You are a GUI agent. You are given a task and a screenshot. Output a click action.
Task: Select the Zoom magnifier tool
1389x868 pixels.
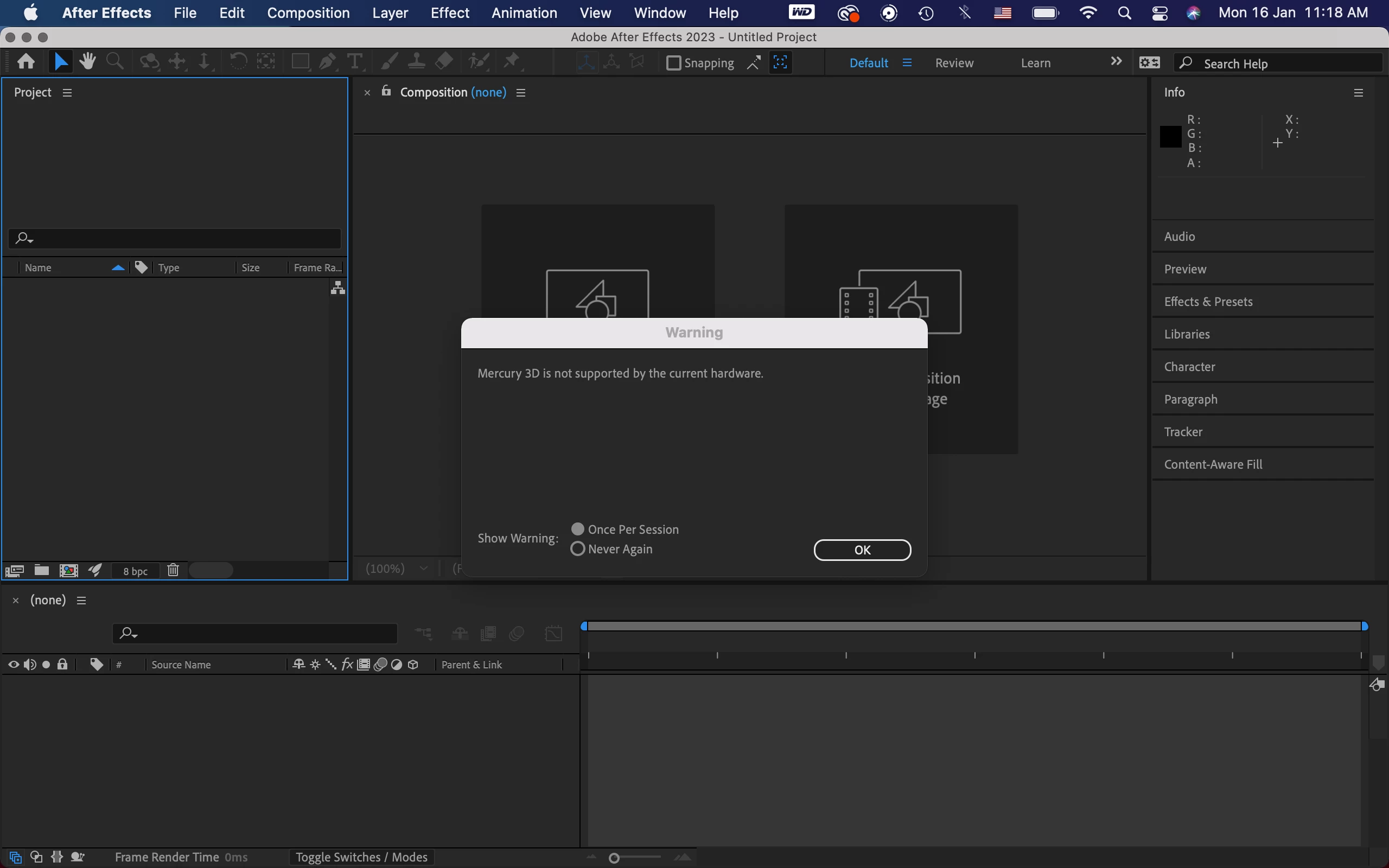[115, 61]
